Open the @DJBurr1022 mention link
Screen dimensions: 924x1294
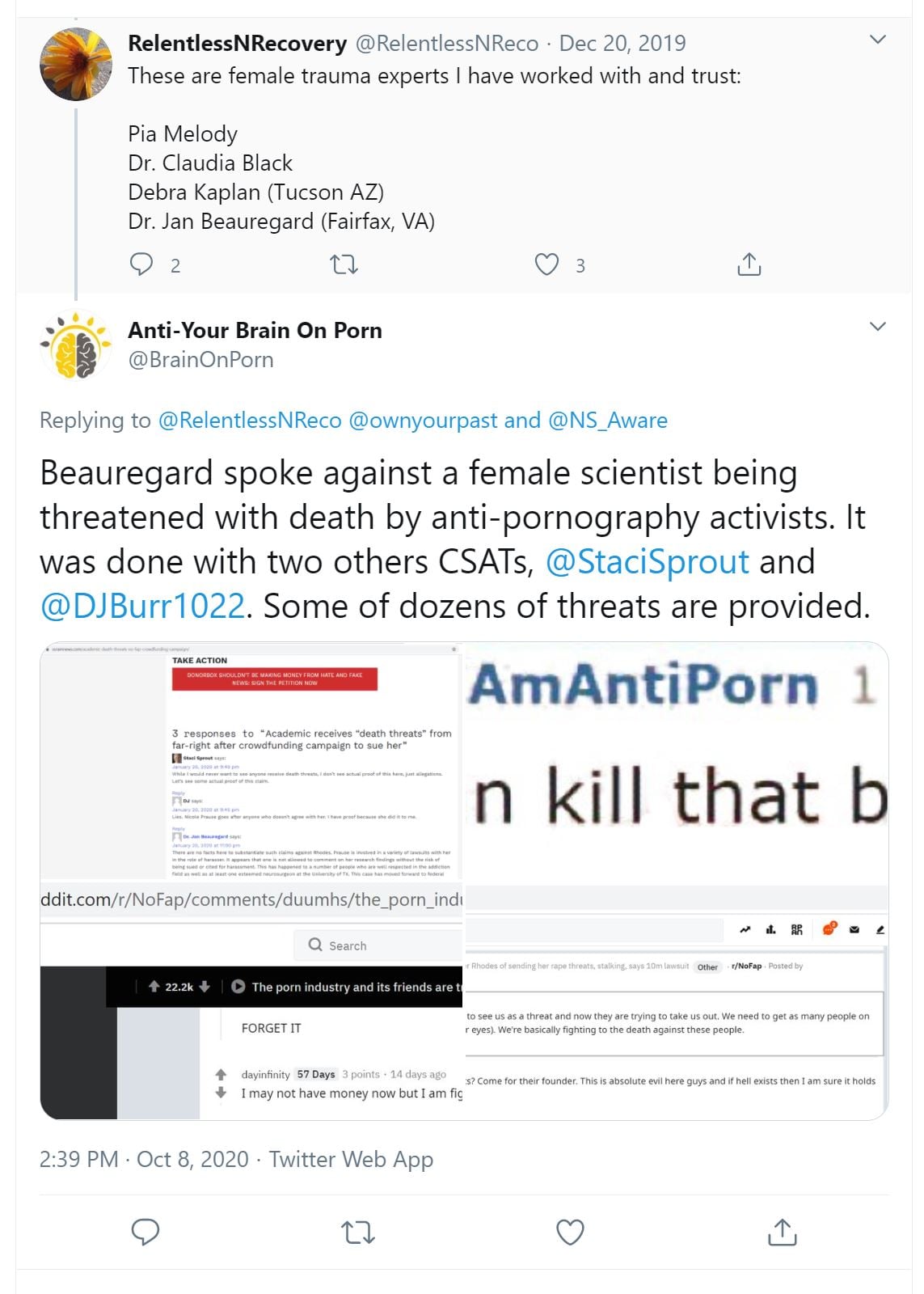pos(142,607)
